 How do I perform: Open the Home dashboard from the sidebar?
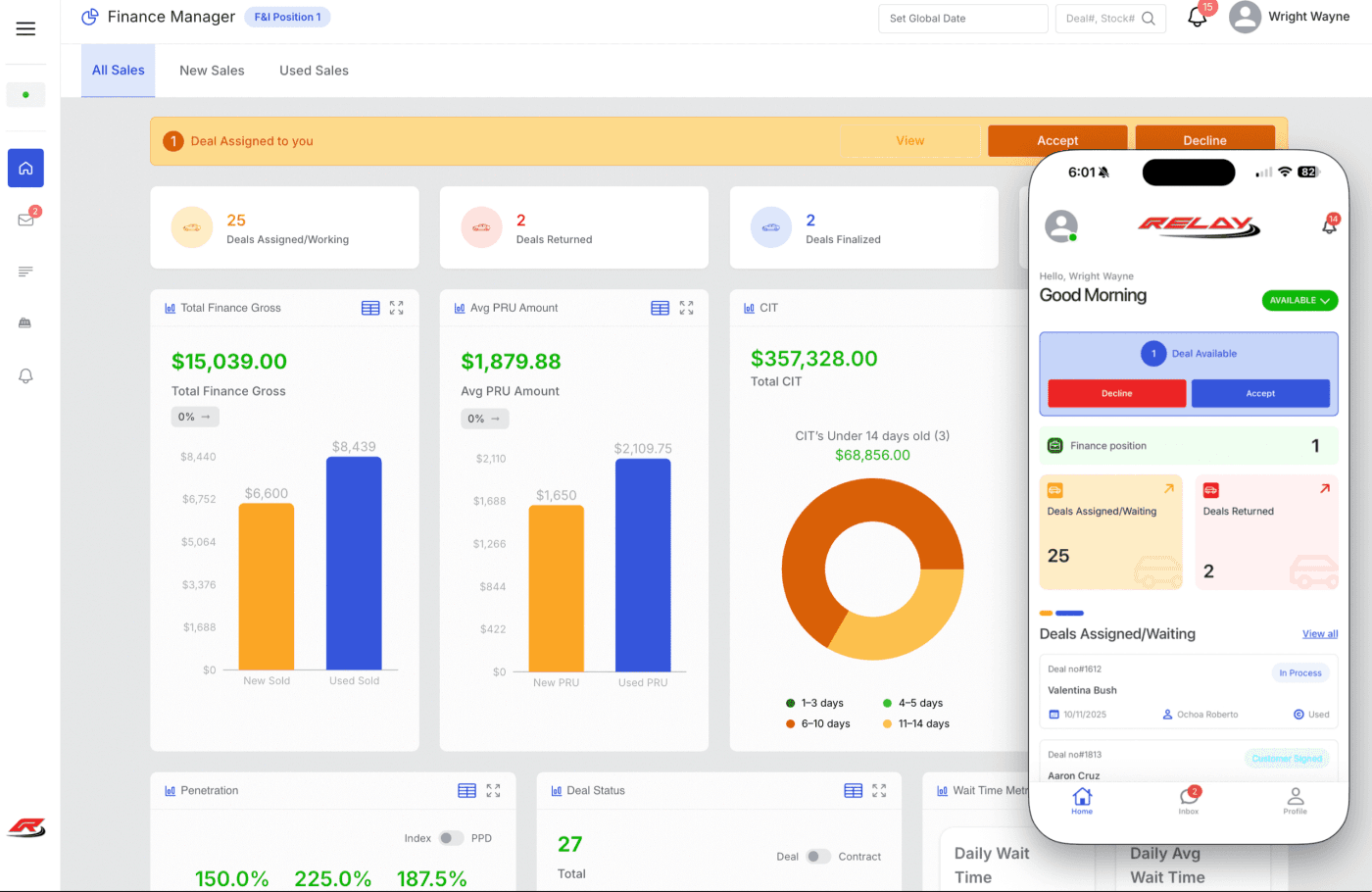tap(25, 168)
